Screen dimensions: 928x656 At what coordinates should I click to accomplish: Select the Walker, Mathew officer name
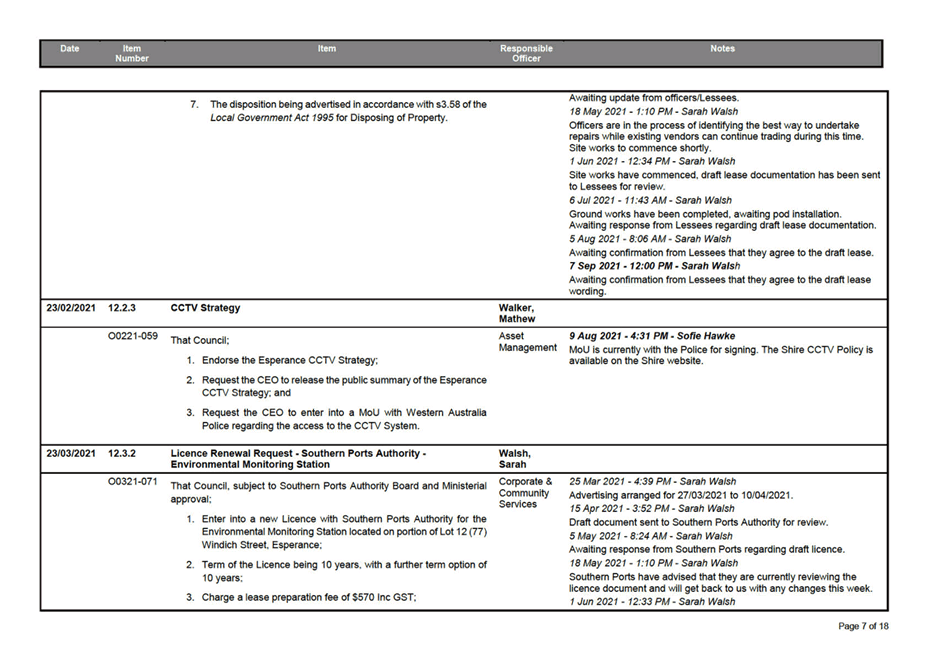coord(516,313)
